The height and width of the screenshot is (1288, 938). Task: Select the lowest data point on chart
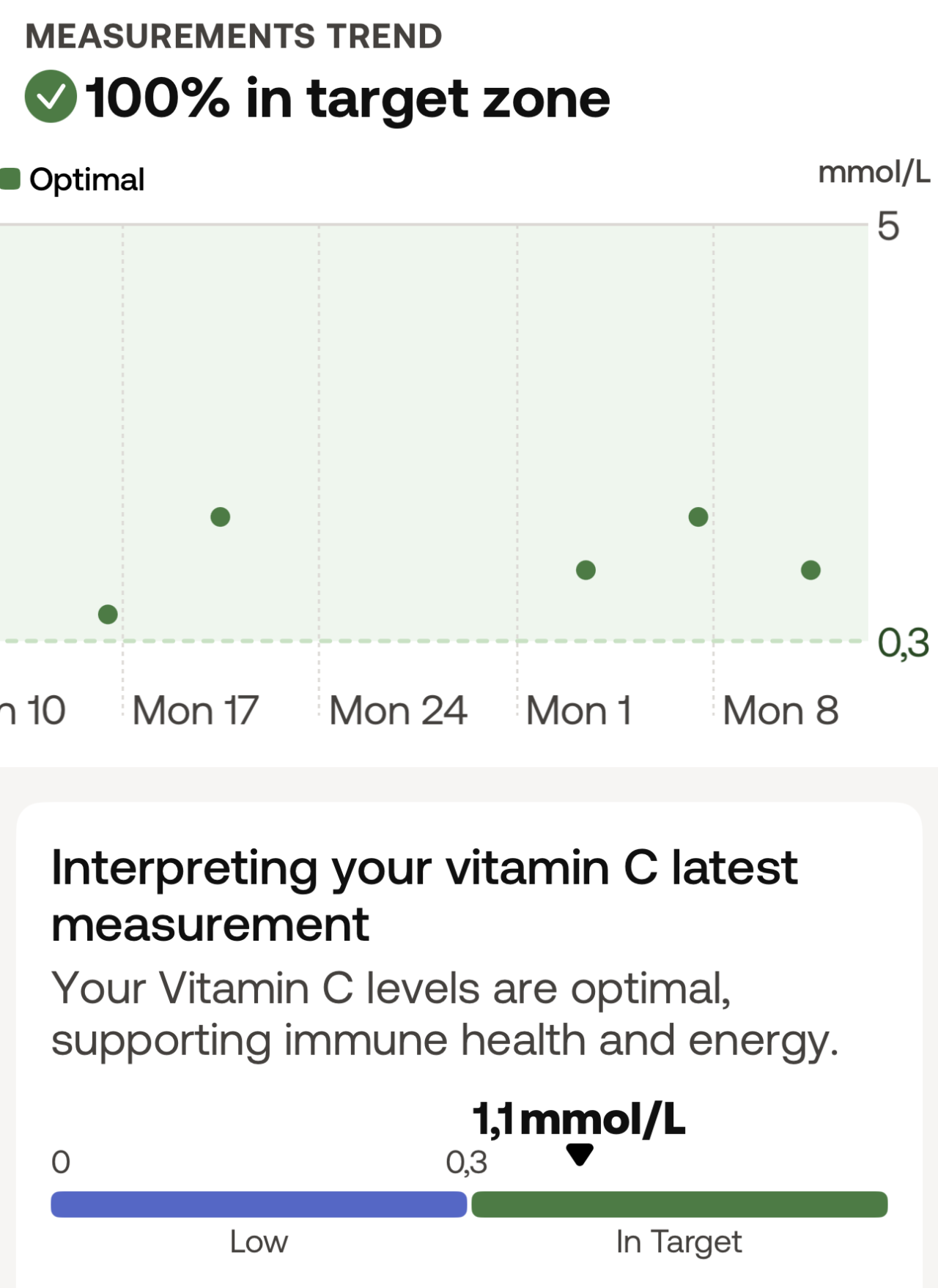pos(108,614)
